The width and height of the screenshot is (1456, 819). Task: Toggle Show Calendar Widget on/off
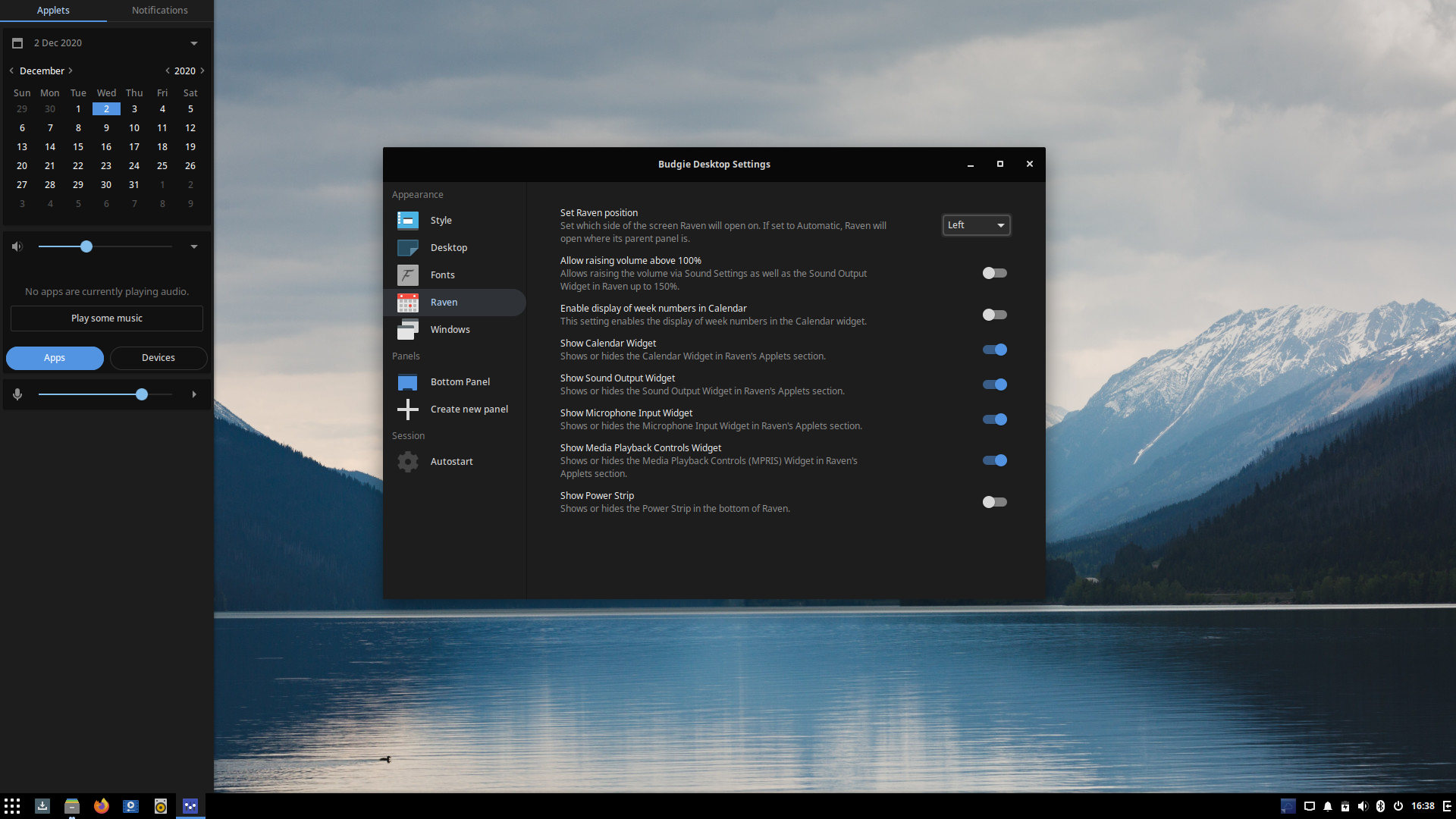tap(994, 349)
